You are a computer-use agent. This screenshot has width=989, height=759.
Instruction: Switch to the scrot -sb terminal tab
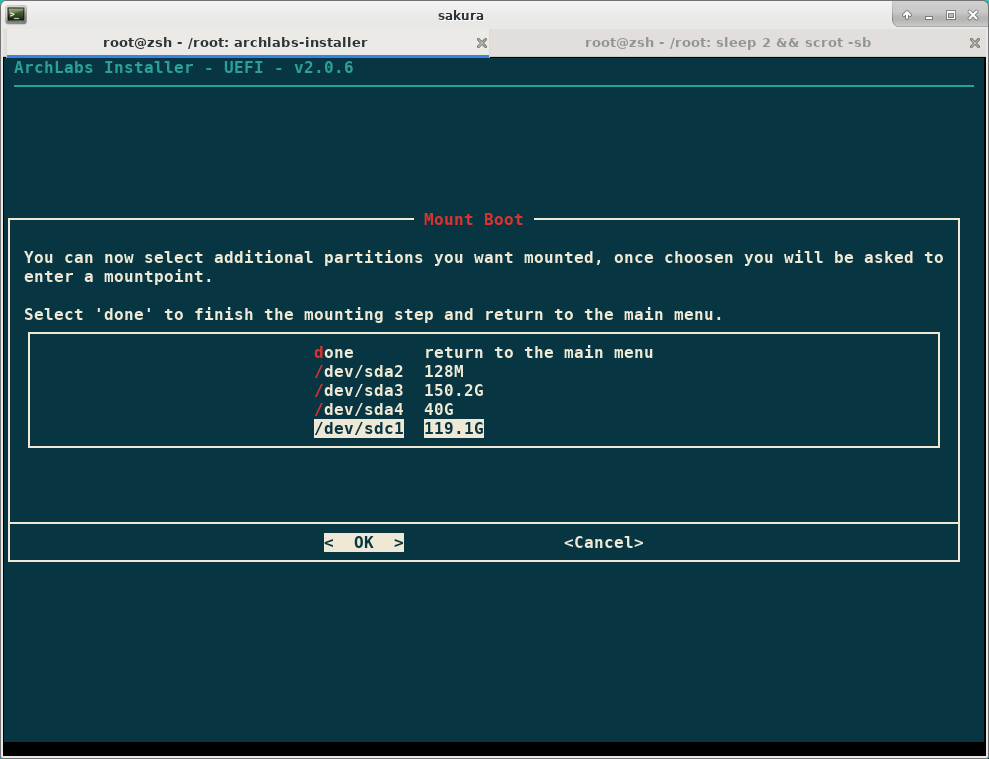point(728,42)
